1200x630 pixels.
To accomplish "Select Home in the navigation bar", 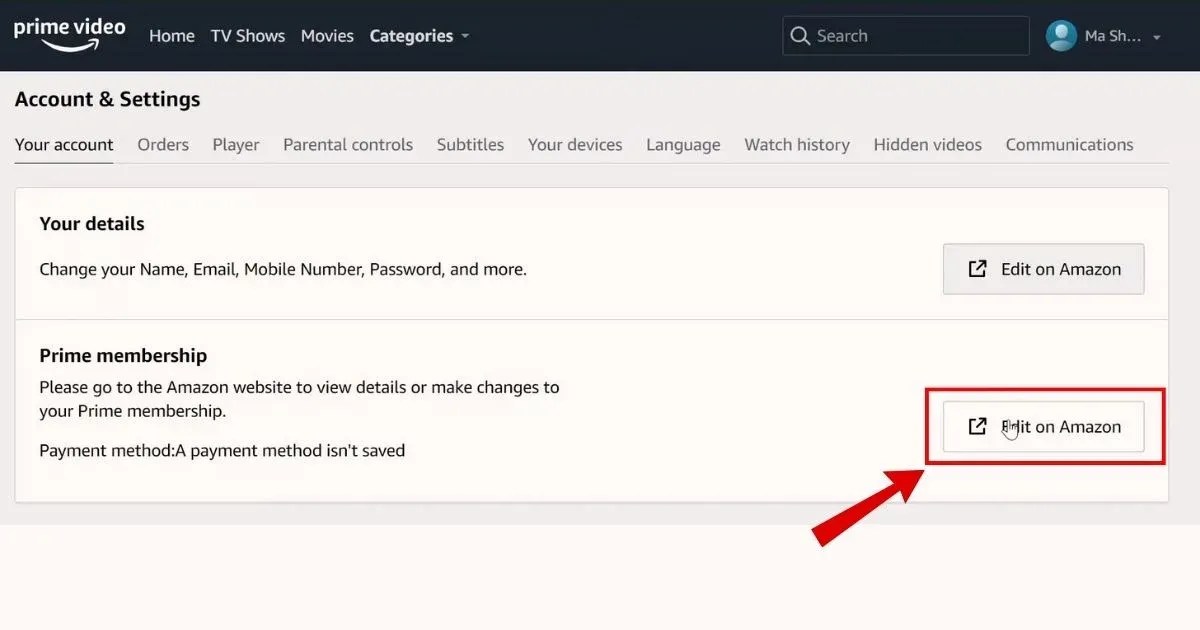I will pos(171,35).
